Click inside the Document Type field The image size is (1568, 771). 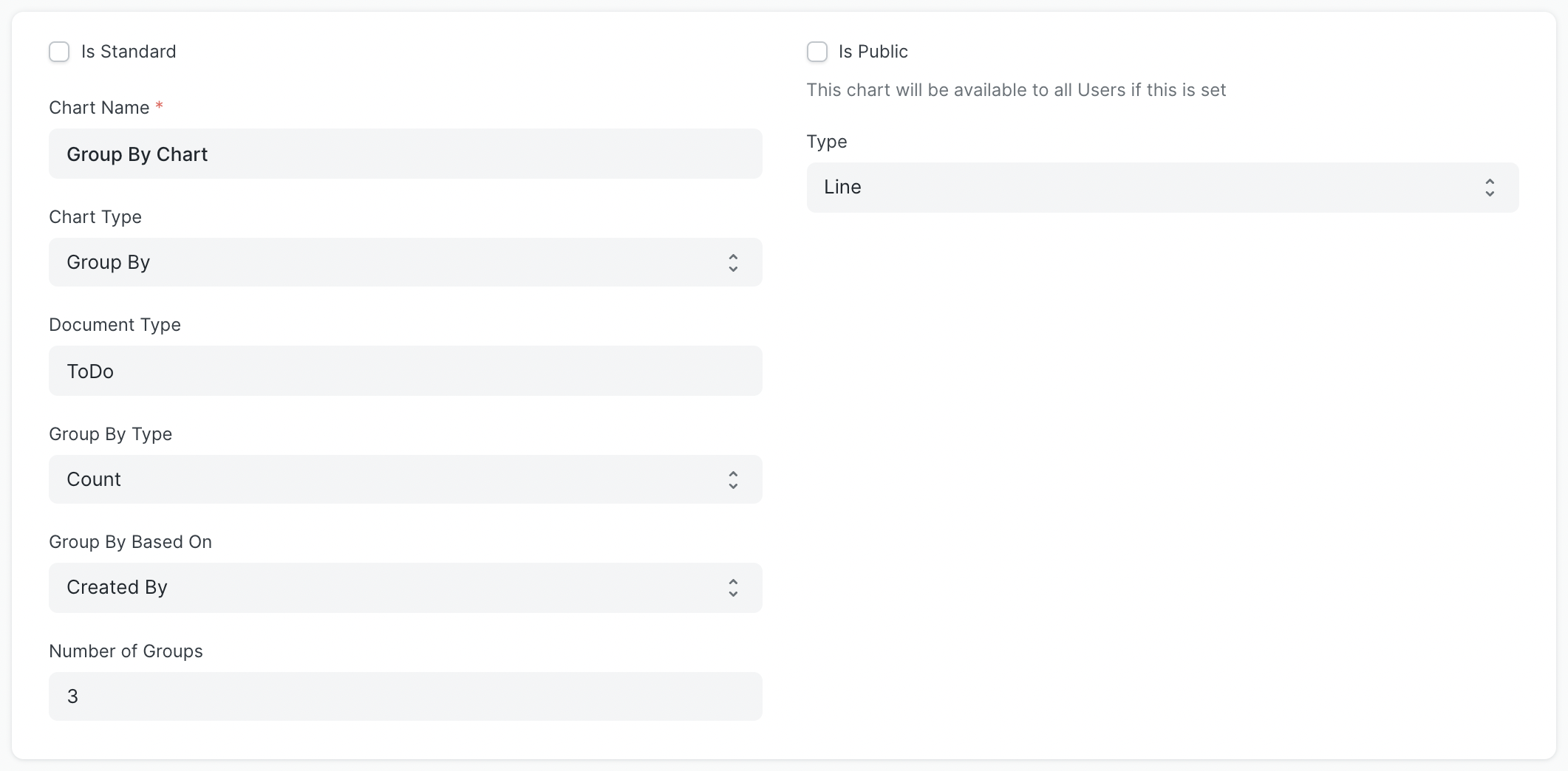click(x=405, y=371)
